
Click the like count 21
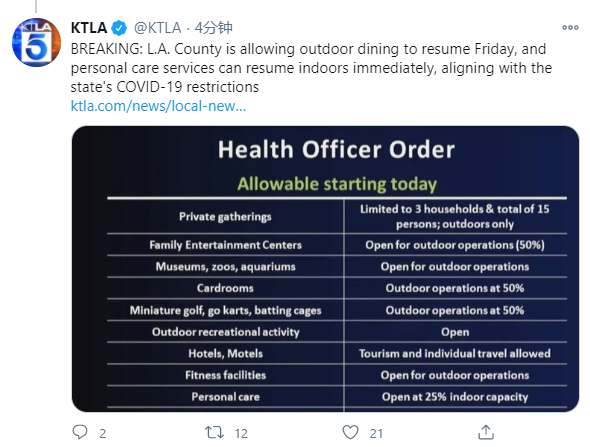pyautogui.click(x=376, y=433)
